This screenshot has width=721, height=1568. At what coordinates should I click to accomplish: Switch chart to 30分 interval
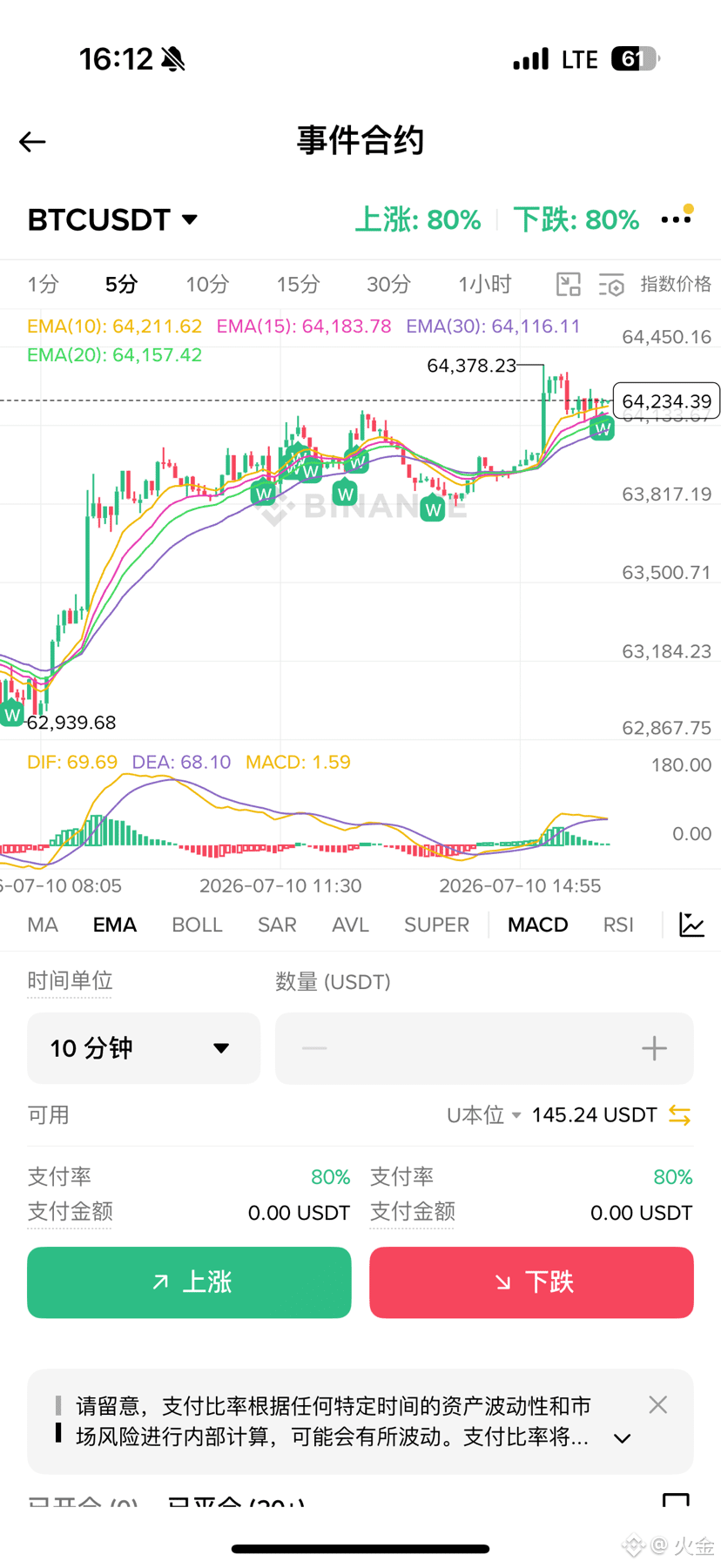point(388,284)
